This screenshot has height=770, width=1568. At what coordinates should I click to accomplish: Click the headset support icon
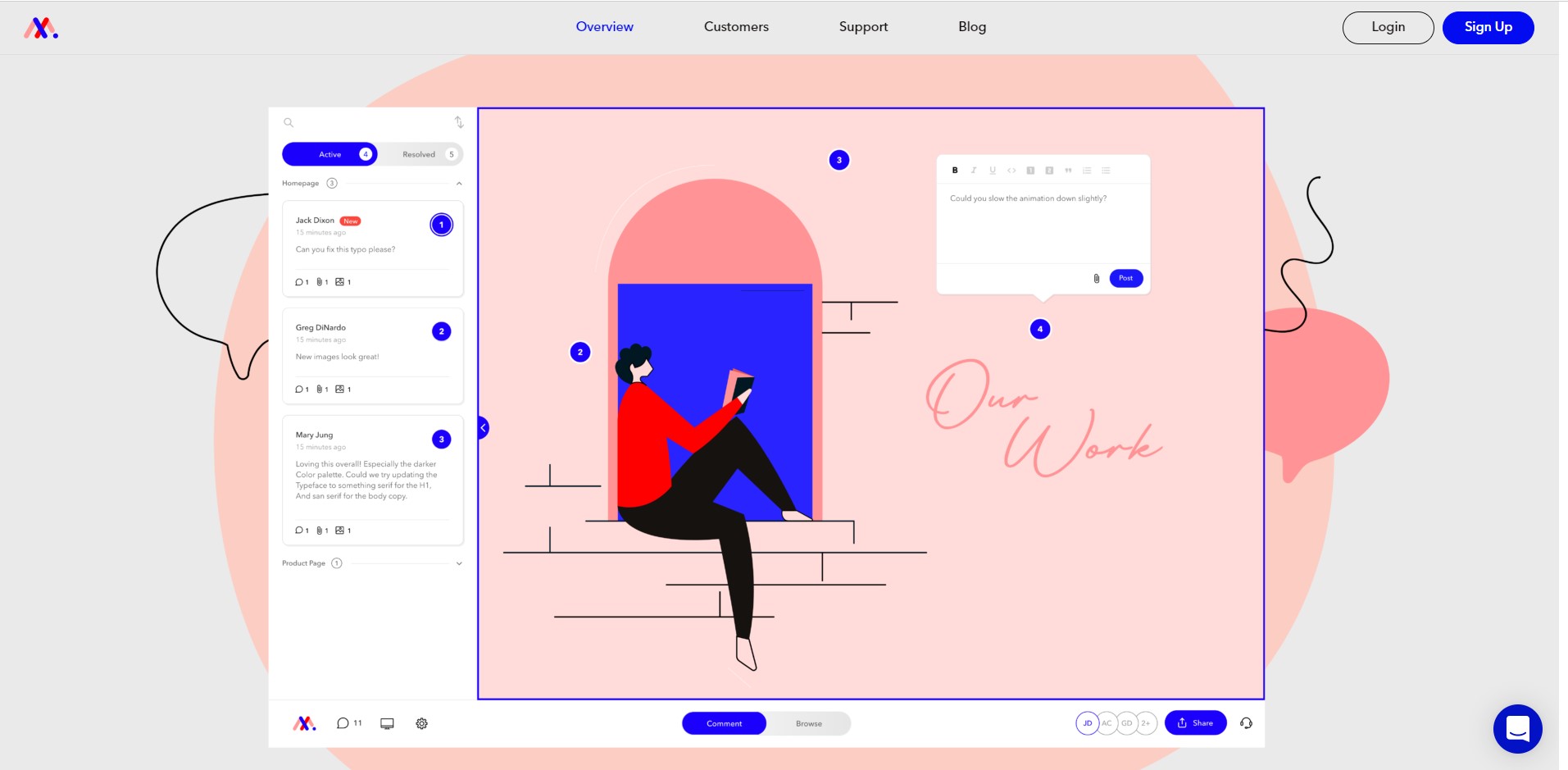pyautogui.click(x=1246, y=723)
